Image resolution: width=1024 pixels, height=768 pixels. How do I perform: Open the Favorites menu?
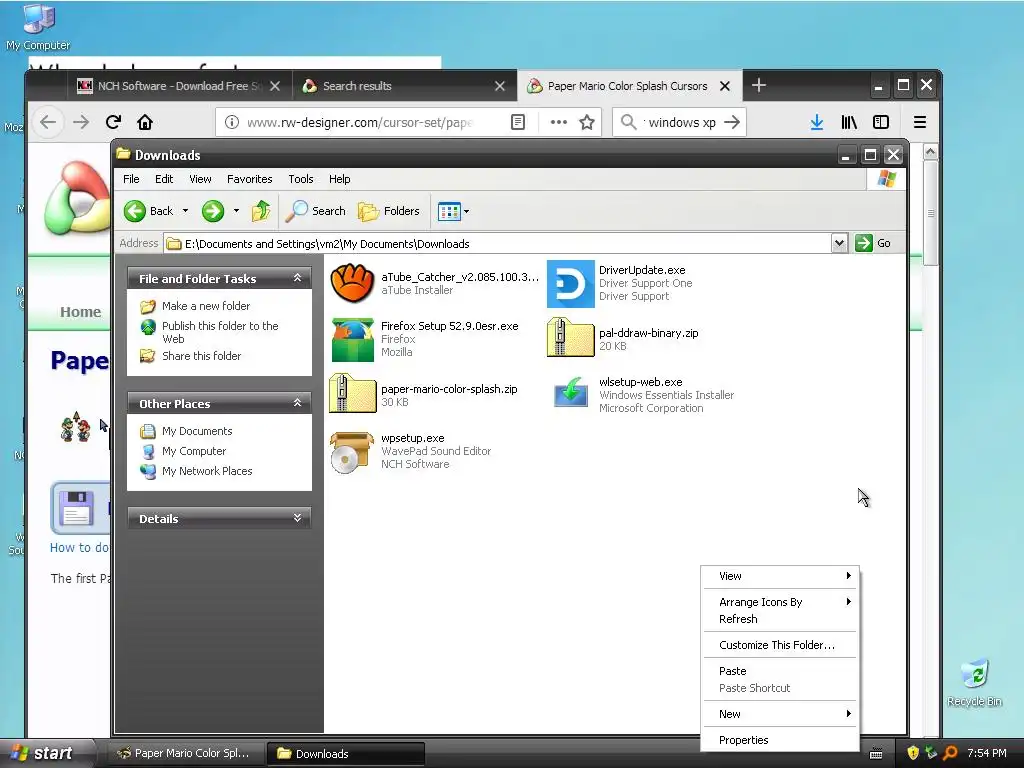point(249,179)
